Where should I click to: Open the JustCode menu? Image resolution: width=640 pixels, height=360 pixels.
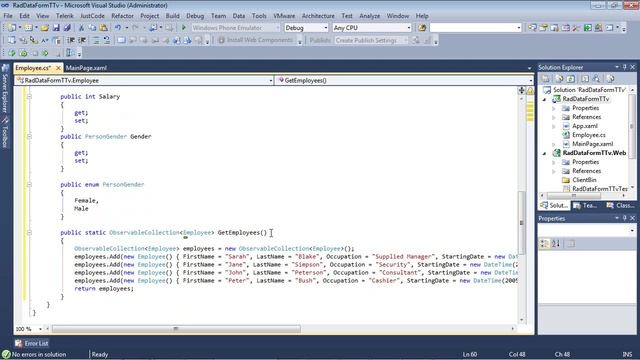(92, 16)
